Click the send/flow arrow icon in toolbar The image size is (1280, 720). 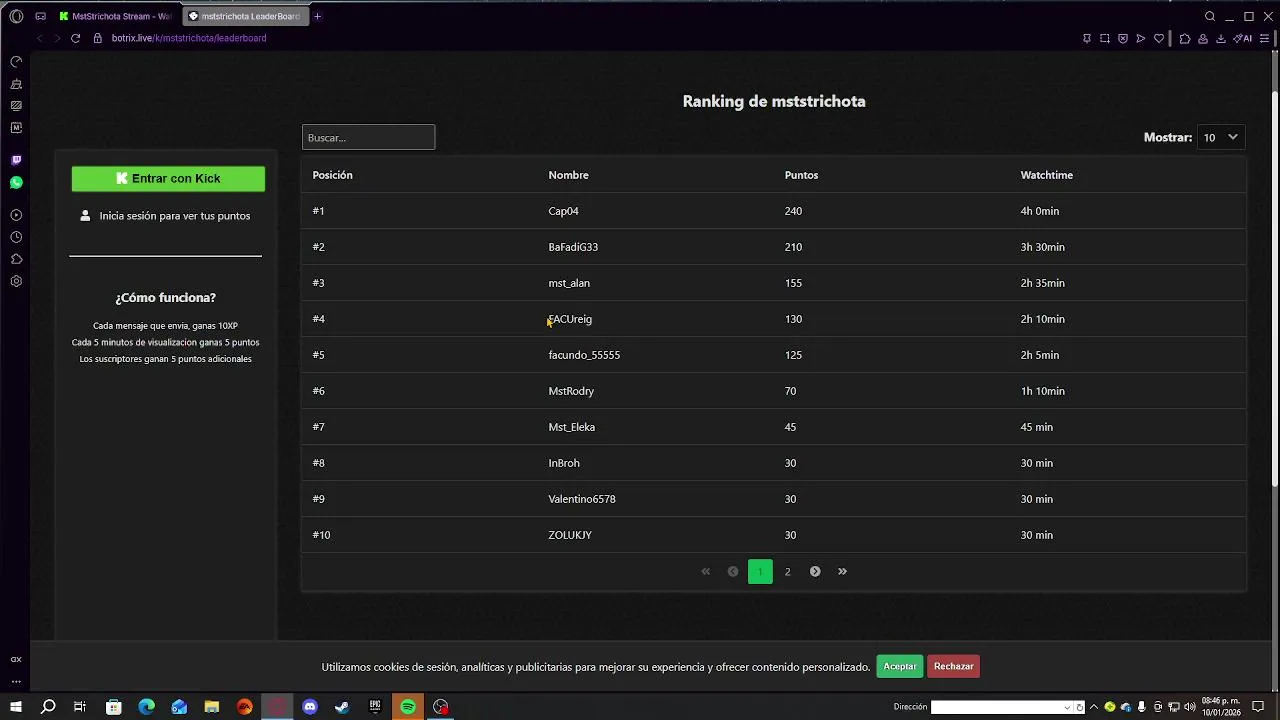pos(1141,38)
